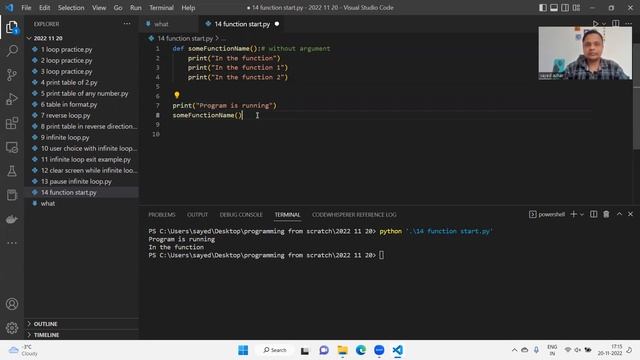This screenshot has width=640, height=360.
Task: Open the Go menu
Action: [x=118, y=8]
